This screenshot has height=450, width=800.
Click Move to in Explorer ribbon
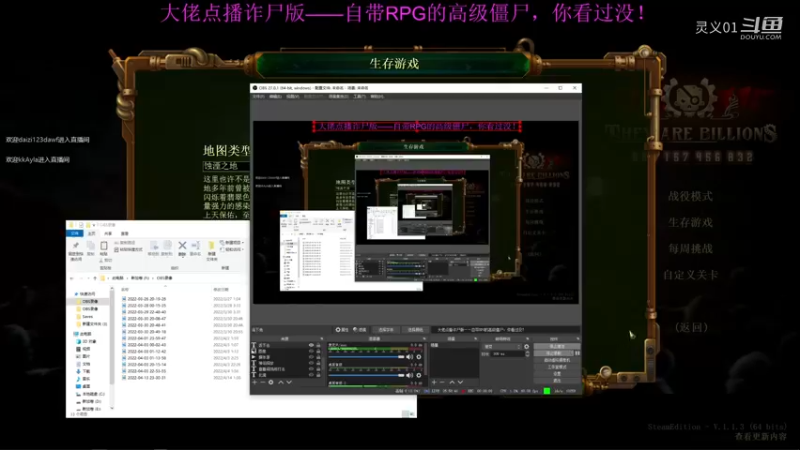coord(154,248)
